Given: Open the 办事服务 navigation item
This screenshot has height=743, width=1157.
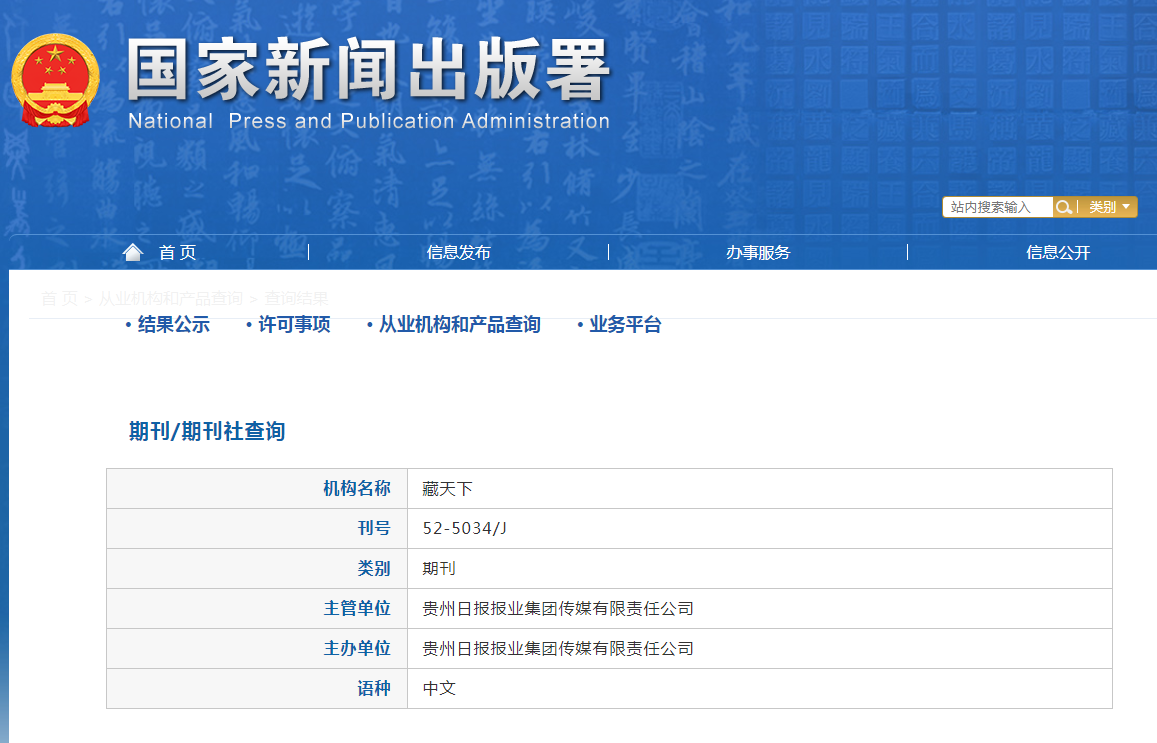Looking at the screenshot, I should [x=758, y=252].
